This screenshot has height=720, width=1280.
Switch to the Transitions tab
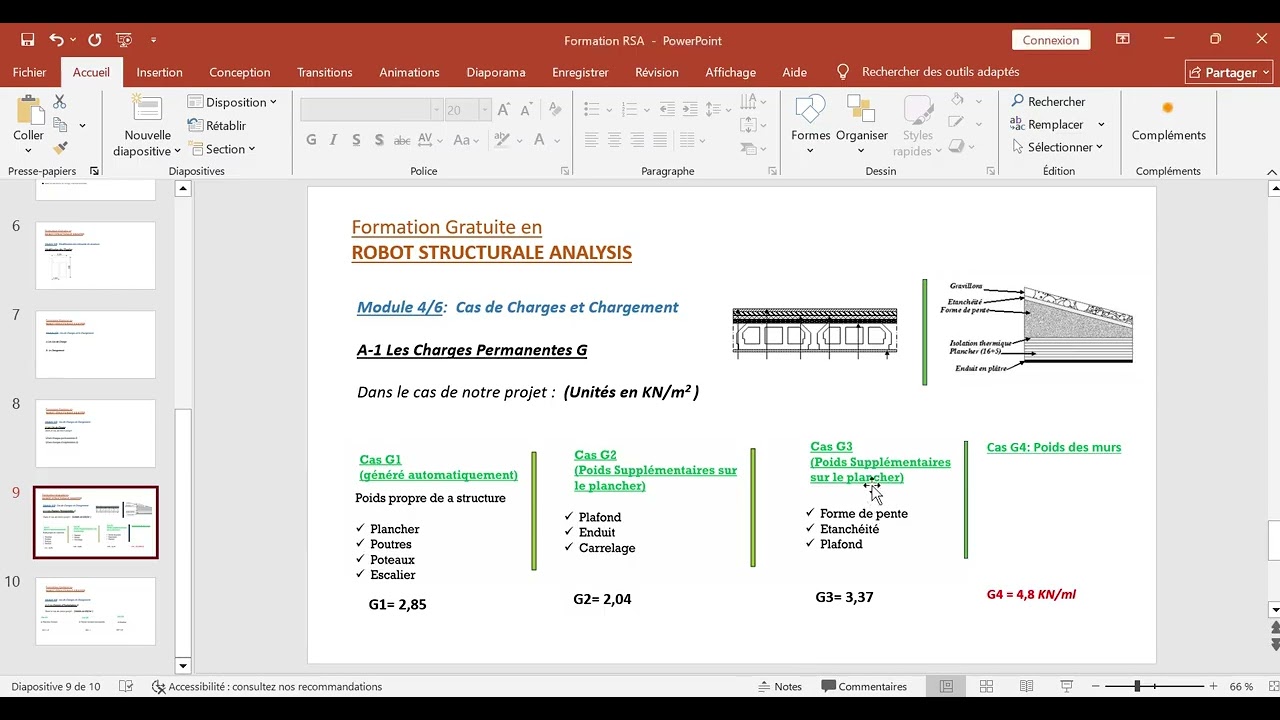(324, 72)
